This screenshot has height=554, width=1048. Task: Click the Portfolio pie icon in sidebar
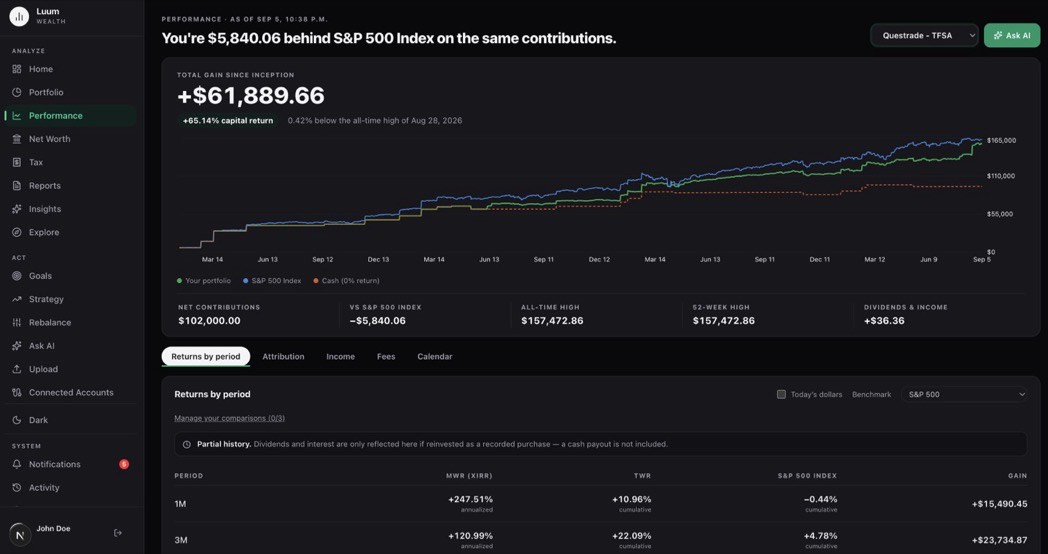click(x=17, y=92)
